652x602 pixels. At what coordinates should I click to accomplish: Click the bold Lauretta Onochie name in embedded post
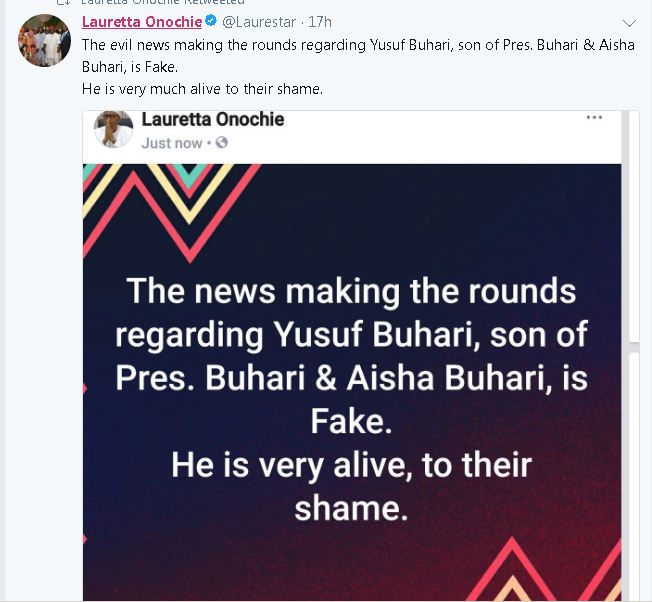point(213,119)
